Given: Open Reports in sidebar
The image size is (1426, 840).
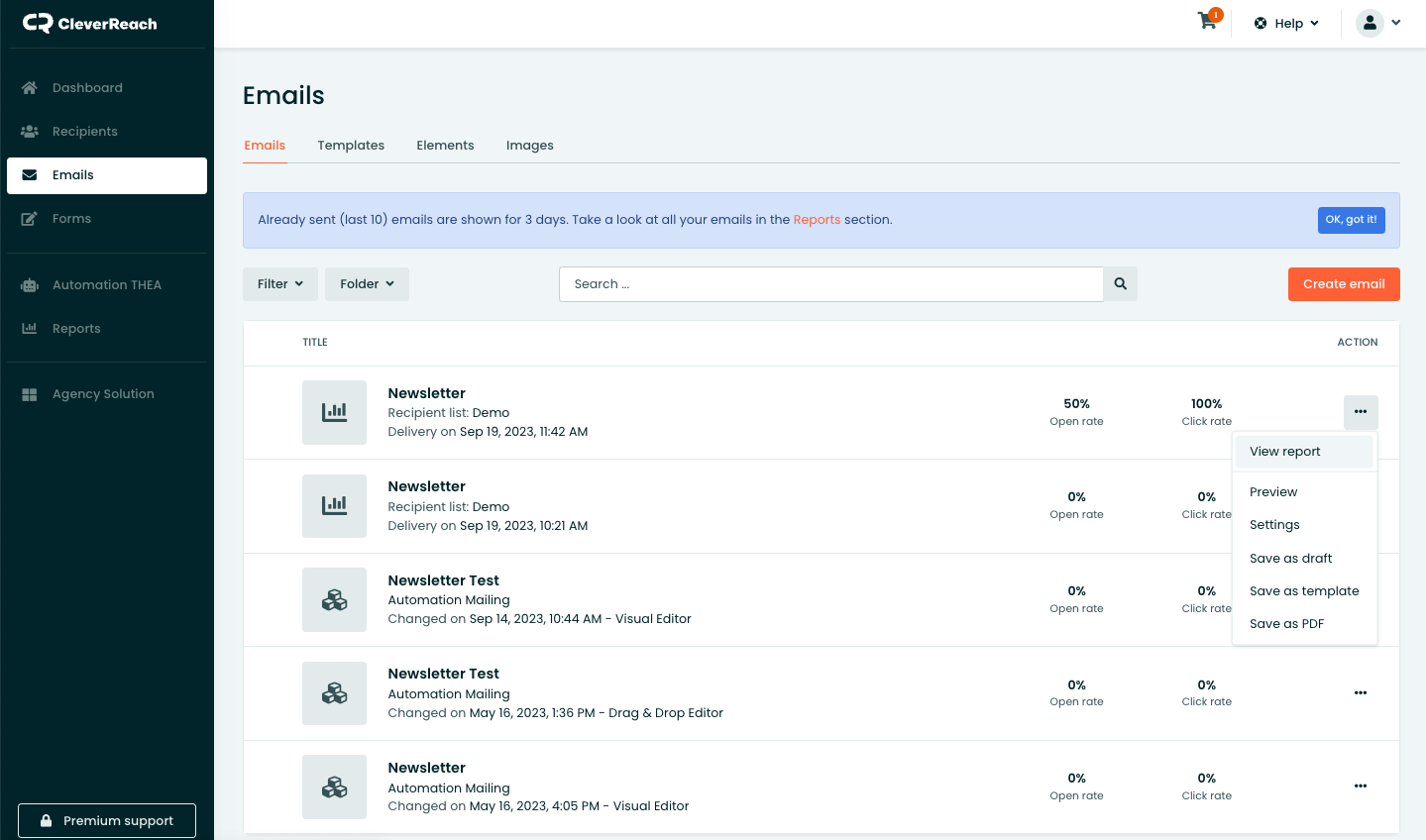Looking at the screenshot, I should 107,329.
